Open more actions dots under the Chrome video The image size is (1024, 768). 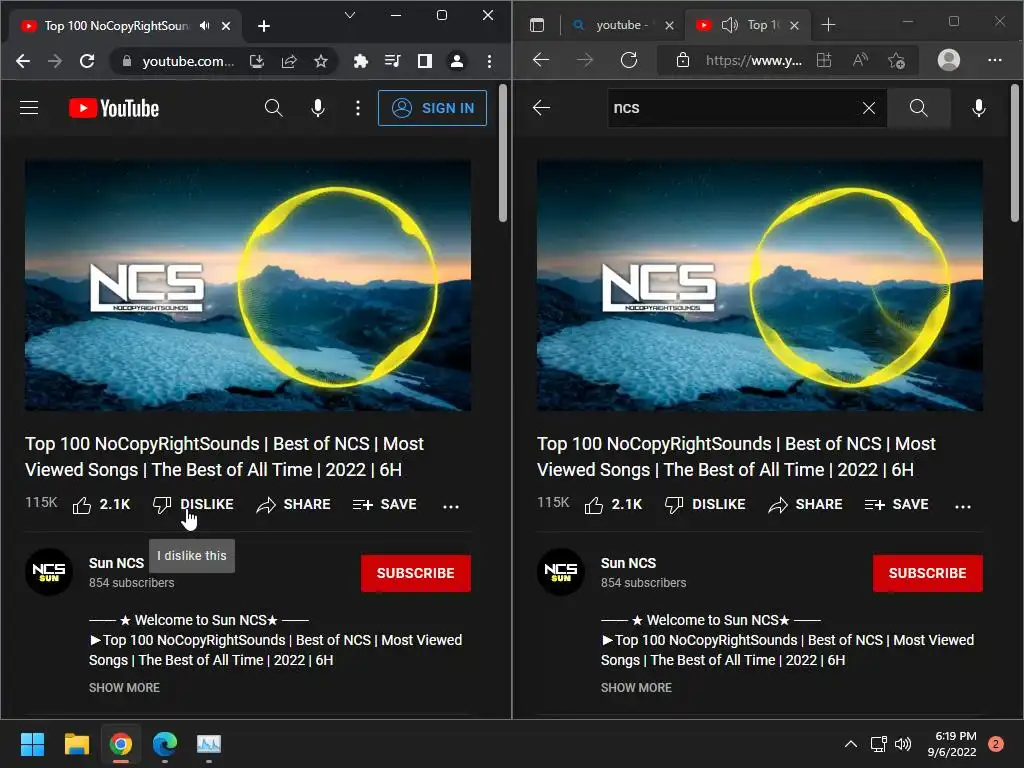(451, 505)
